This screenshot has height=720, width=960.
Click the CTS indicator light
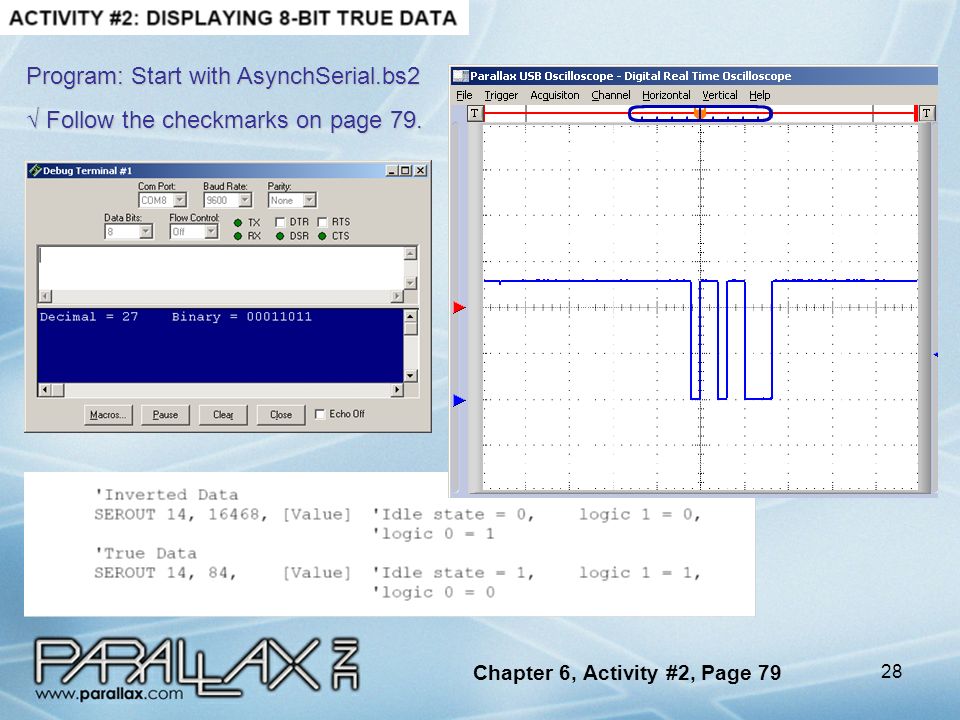click(x=322, y=236)
